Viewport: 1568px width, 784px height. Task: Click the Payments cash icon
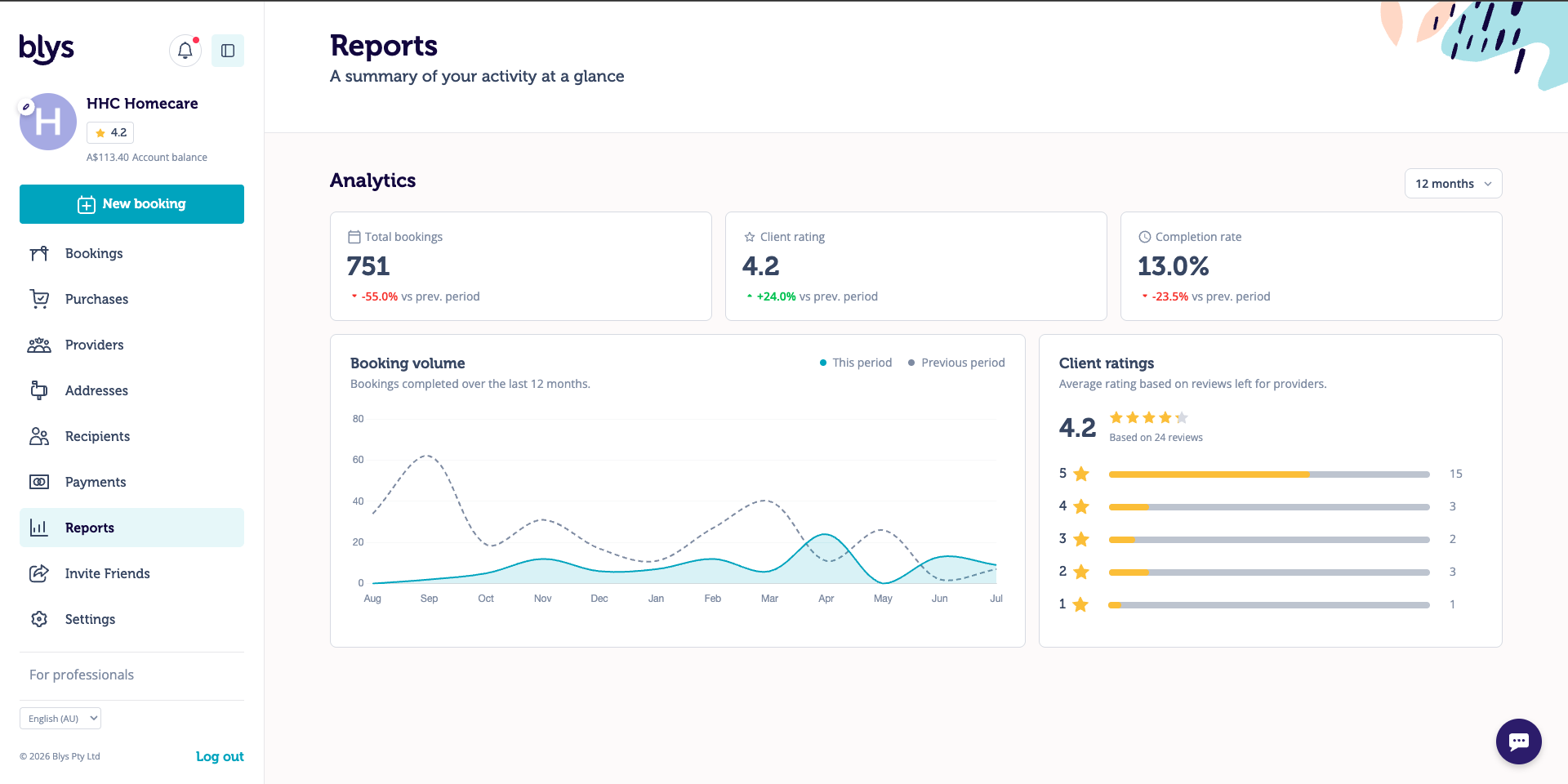click(39, 482)
